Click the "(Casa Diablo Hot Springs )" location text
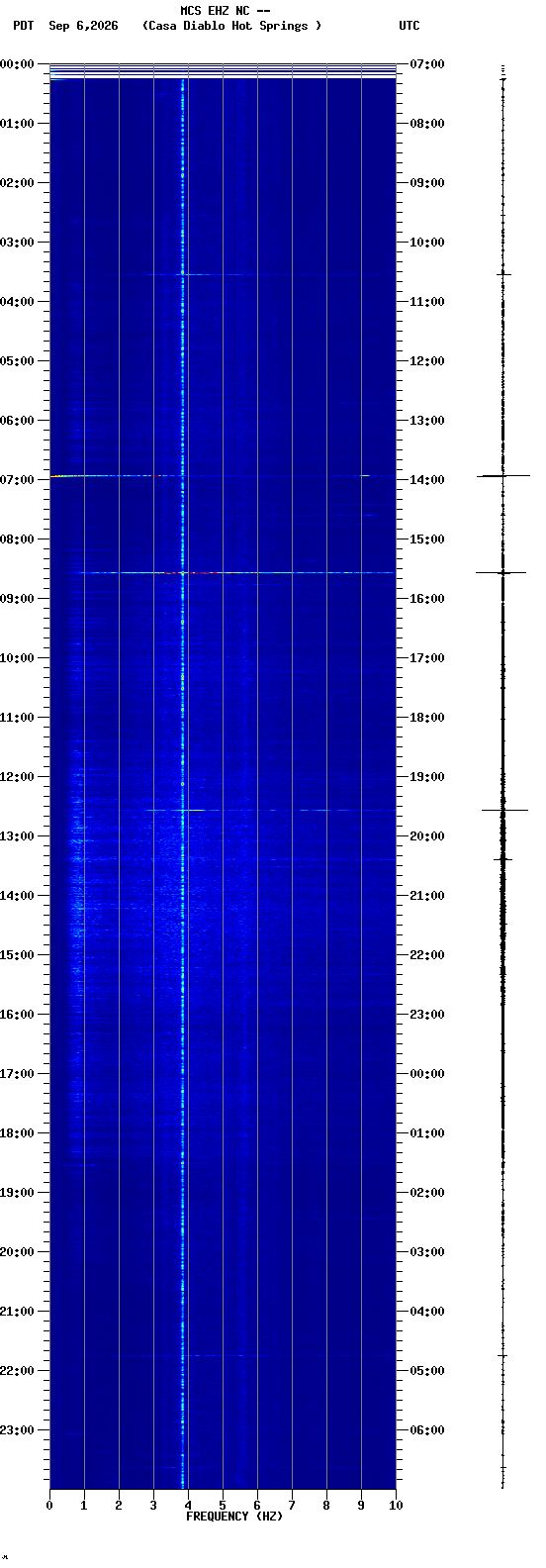546x1568 pixels. point(232,26)
